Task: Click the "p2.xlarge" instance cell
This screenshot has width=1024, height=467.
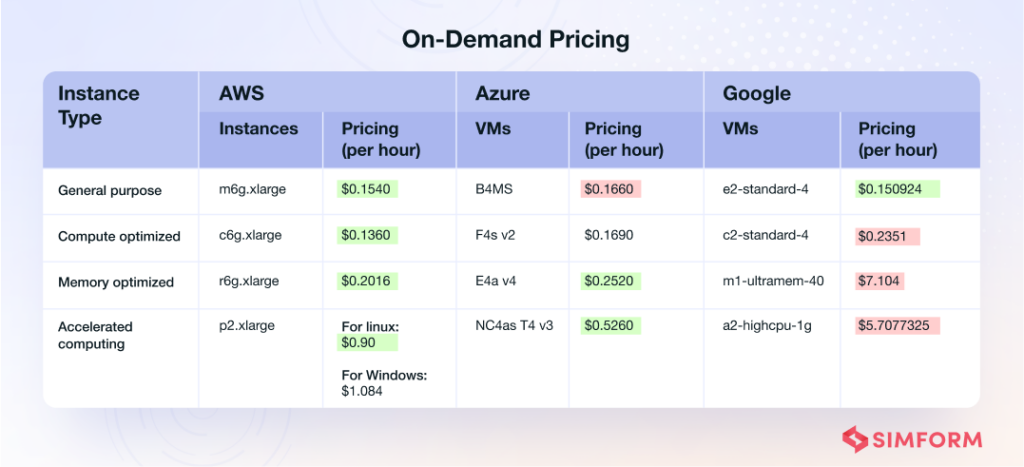Action: (247, 325)
